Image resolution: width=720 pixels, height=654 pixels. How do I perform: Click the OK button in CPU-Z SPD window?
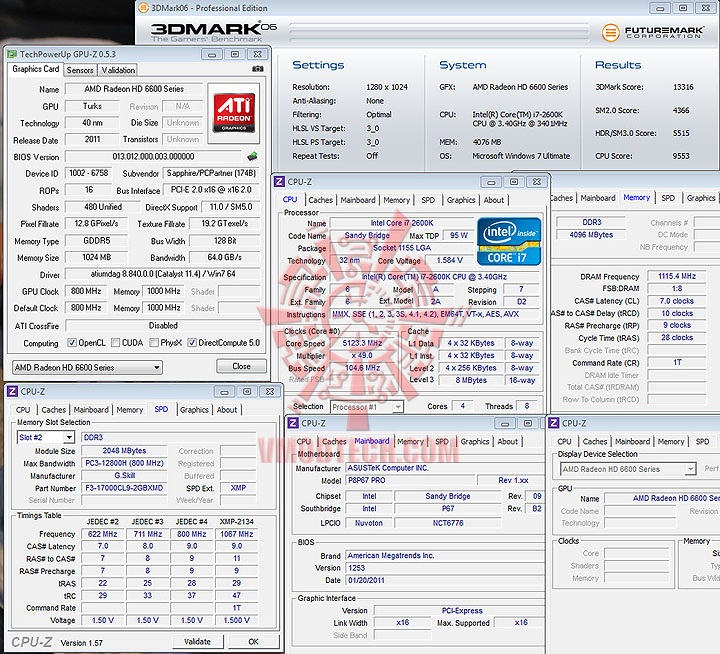(253, 641)
